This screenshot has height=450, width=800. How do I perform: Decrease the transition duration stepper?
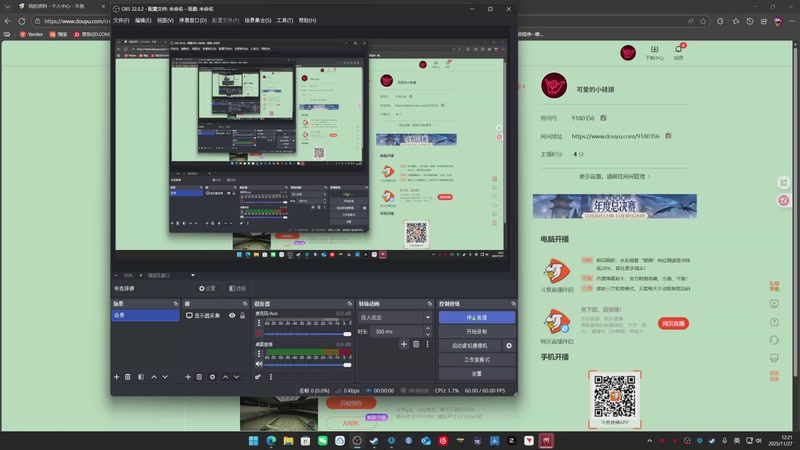[x=428, y=335]
